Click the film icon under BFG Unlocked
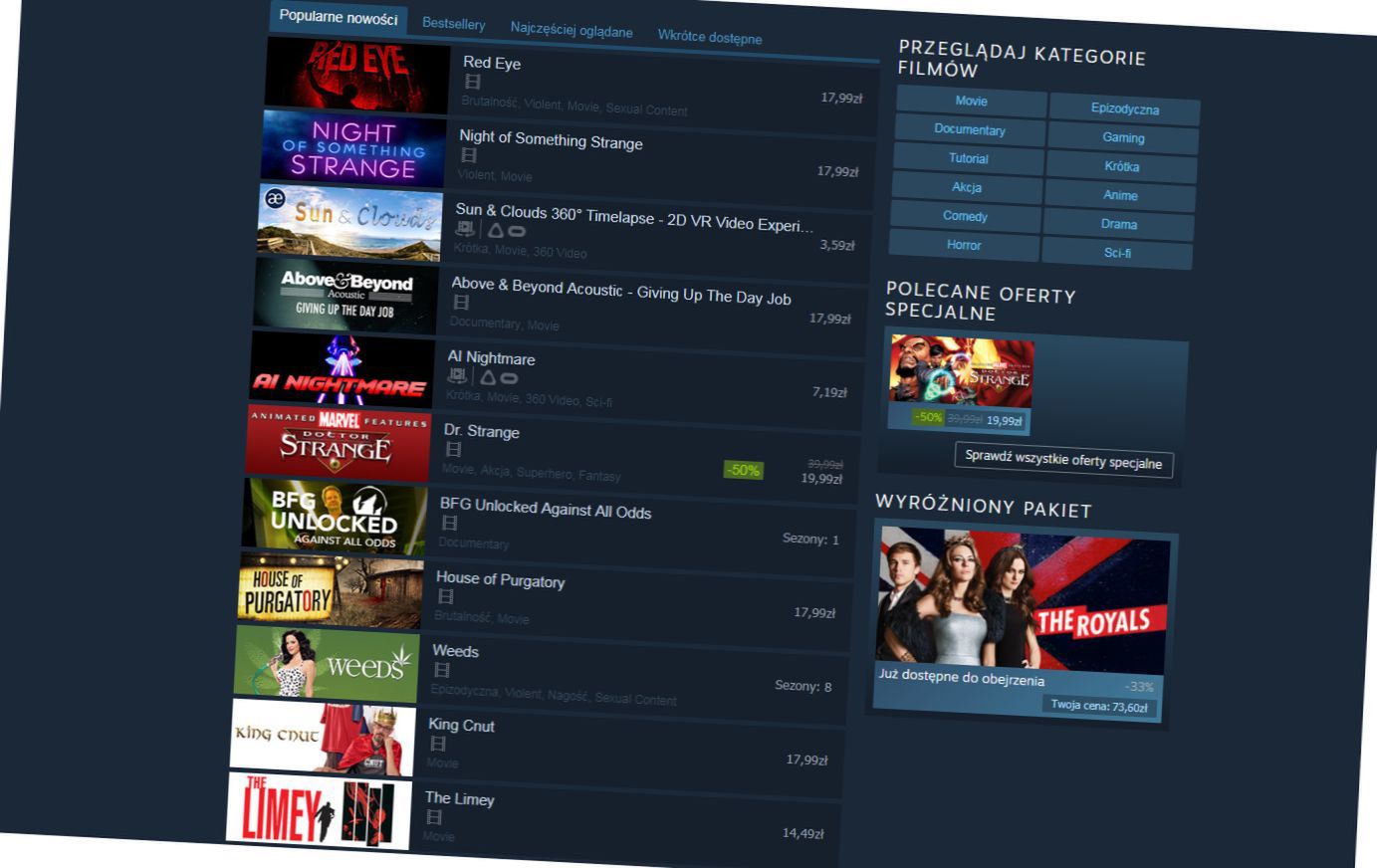This screenshot has height=868, width=1377. tap(450, 523)
